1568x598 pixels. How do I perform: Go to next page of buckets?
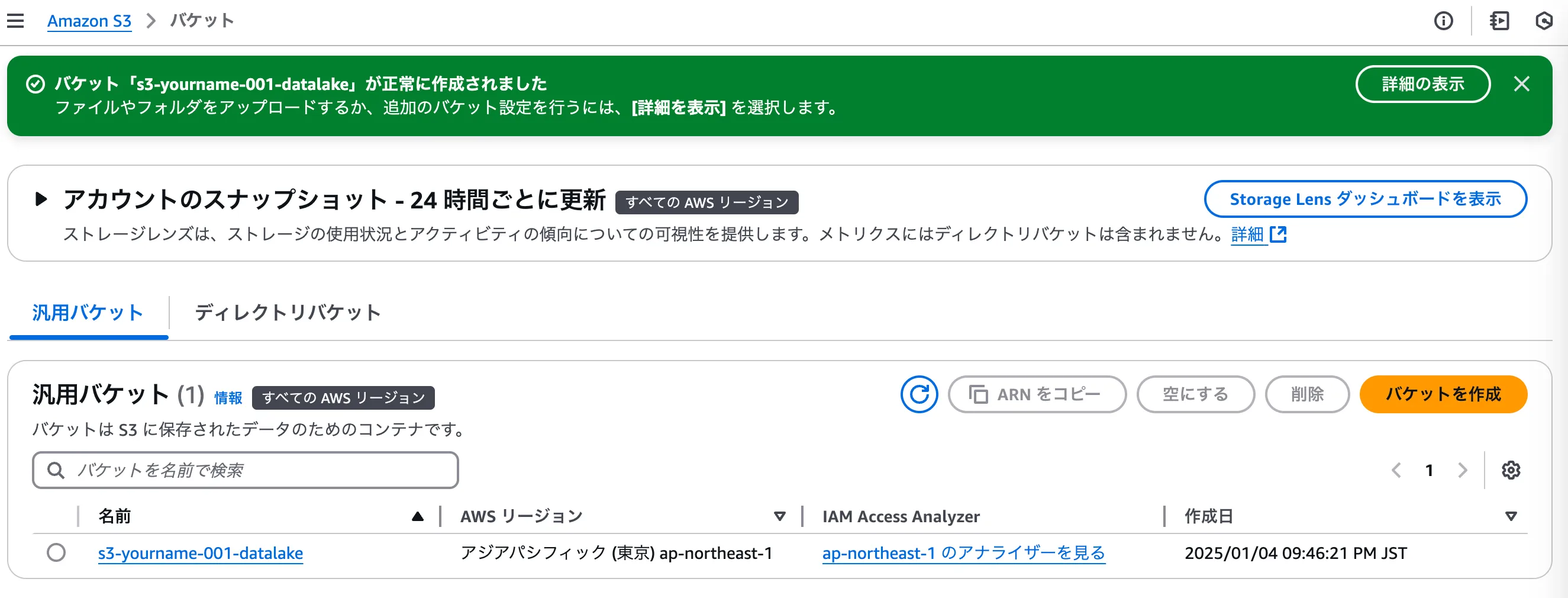pyautogui.click(x=1462, y=470)
